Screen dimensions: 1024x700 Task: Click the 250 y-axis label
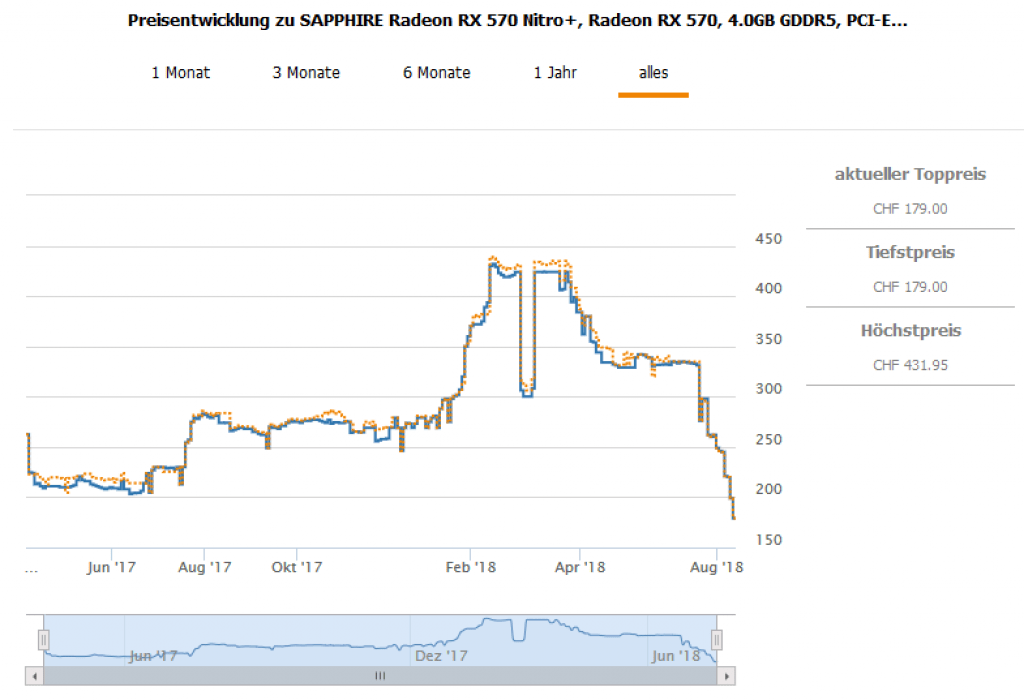coord(769,439)
